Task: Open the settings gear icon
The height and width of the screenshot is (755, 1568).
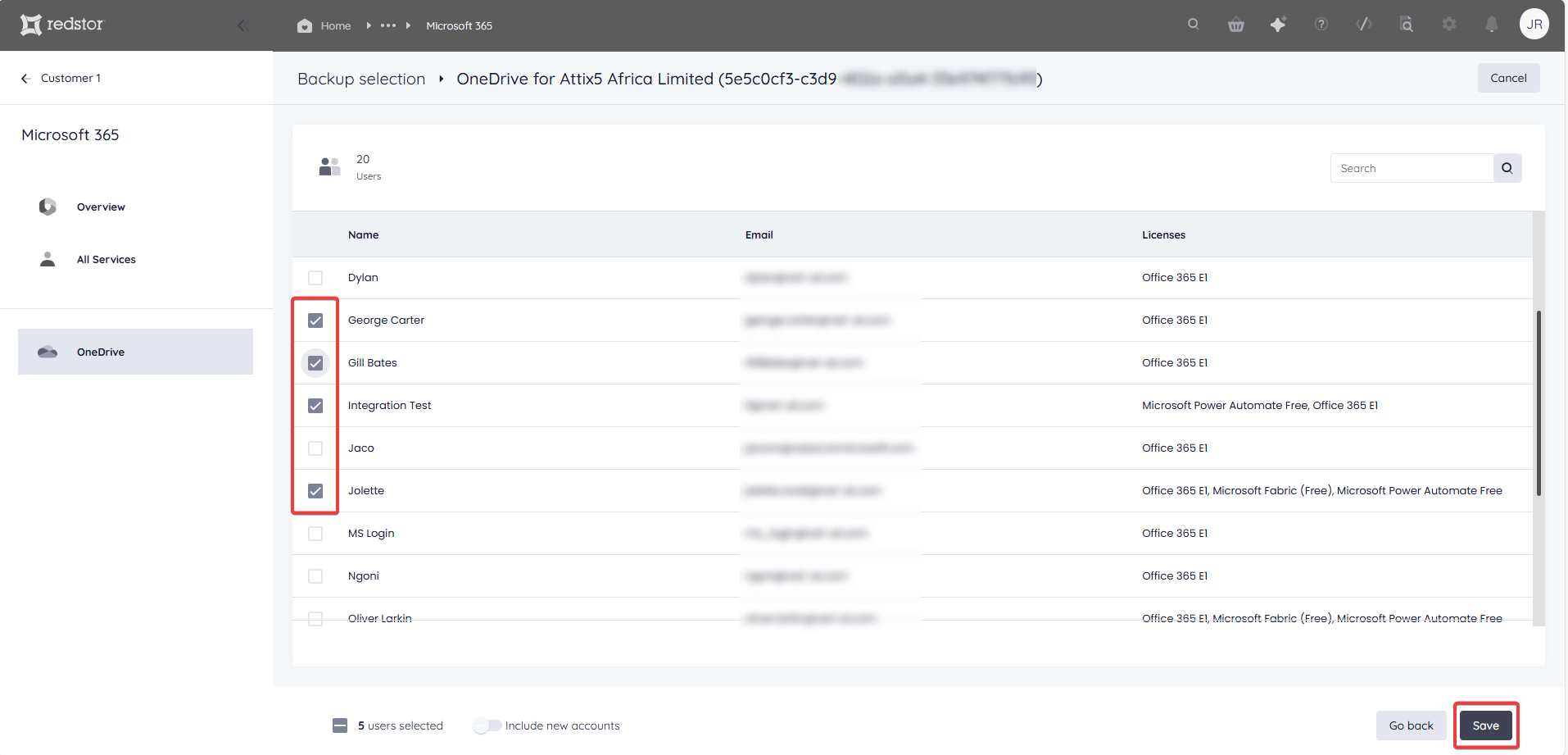Action: [1449, 25]
